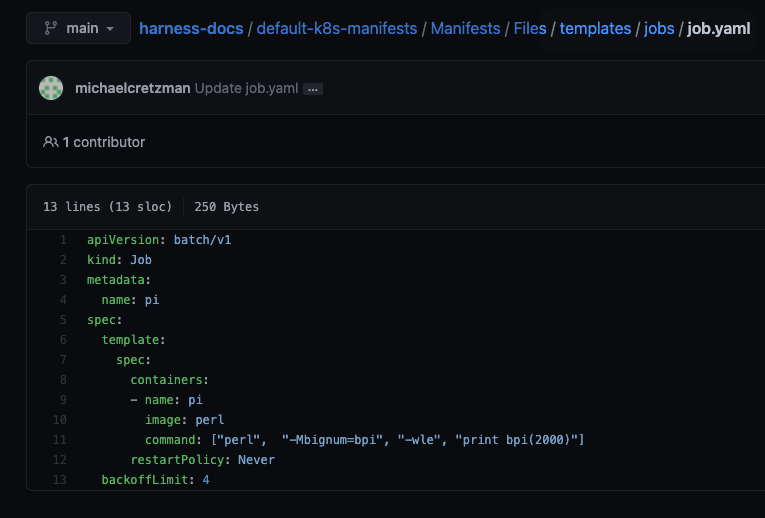Show the 1 contributor list
The image size is (765, 518).
click(103, 142)
